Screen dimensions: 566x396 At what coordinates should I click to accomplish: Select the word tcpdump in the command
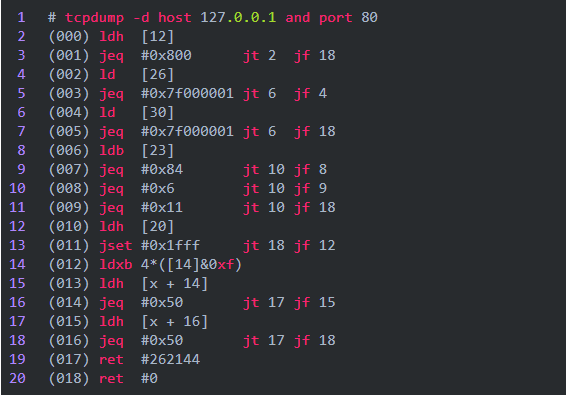pyautogui.click(x=94, y=17)
